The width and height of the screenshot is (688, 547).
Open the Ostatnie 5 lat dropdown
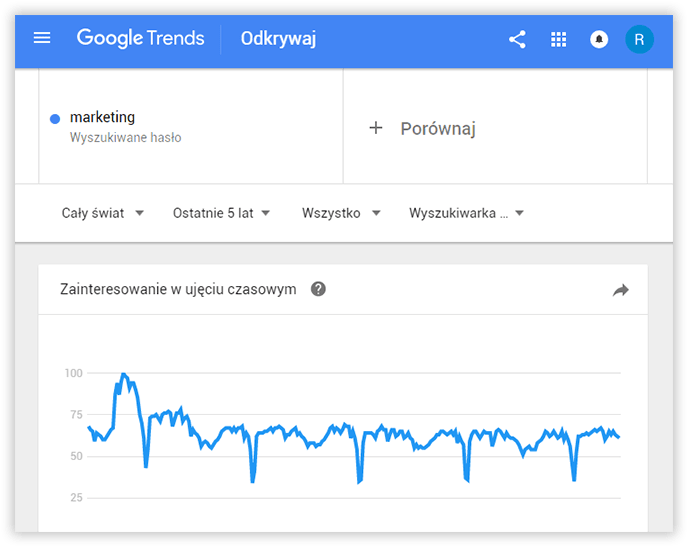pos(221,213)
